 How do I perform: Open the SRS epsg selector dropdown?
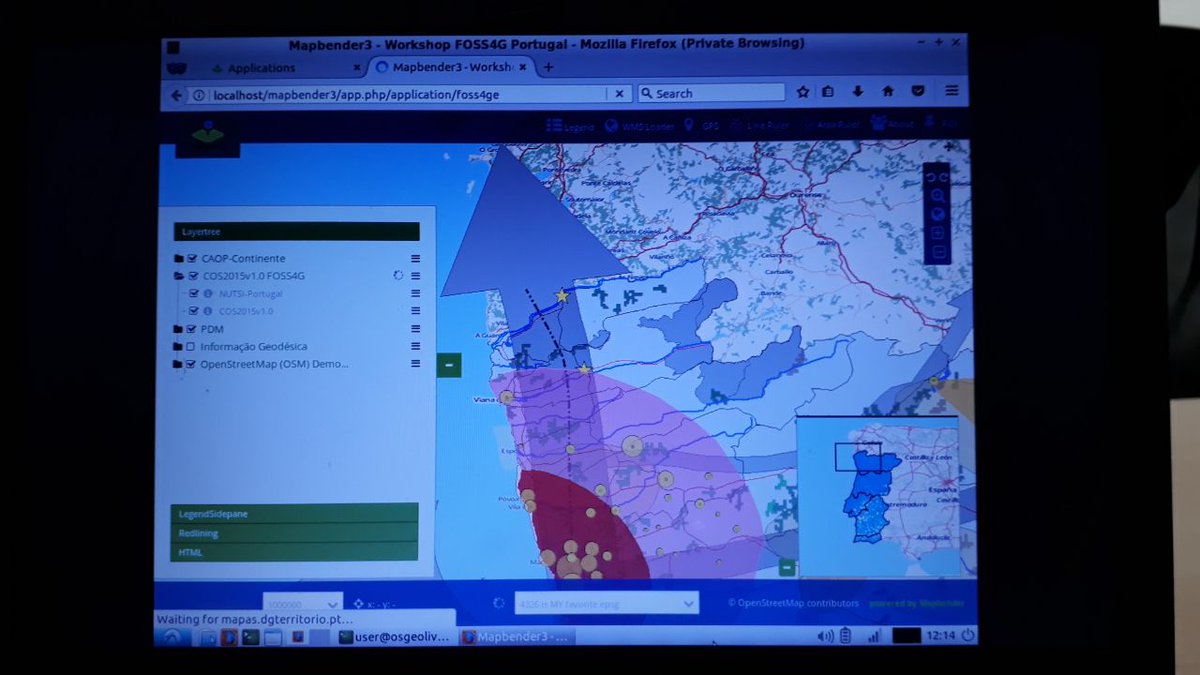click(606, 603)
